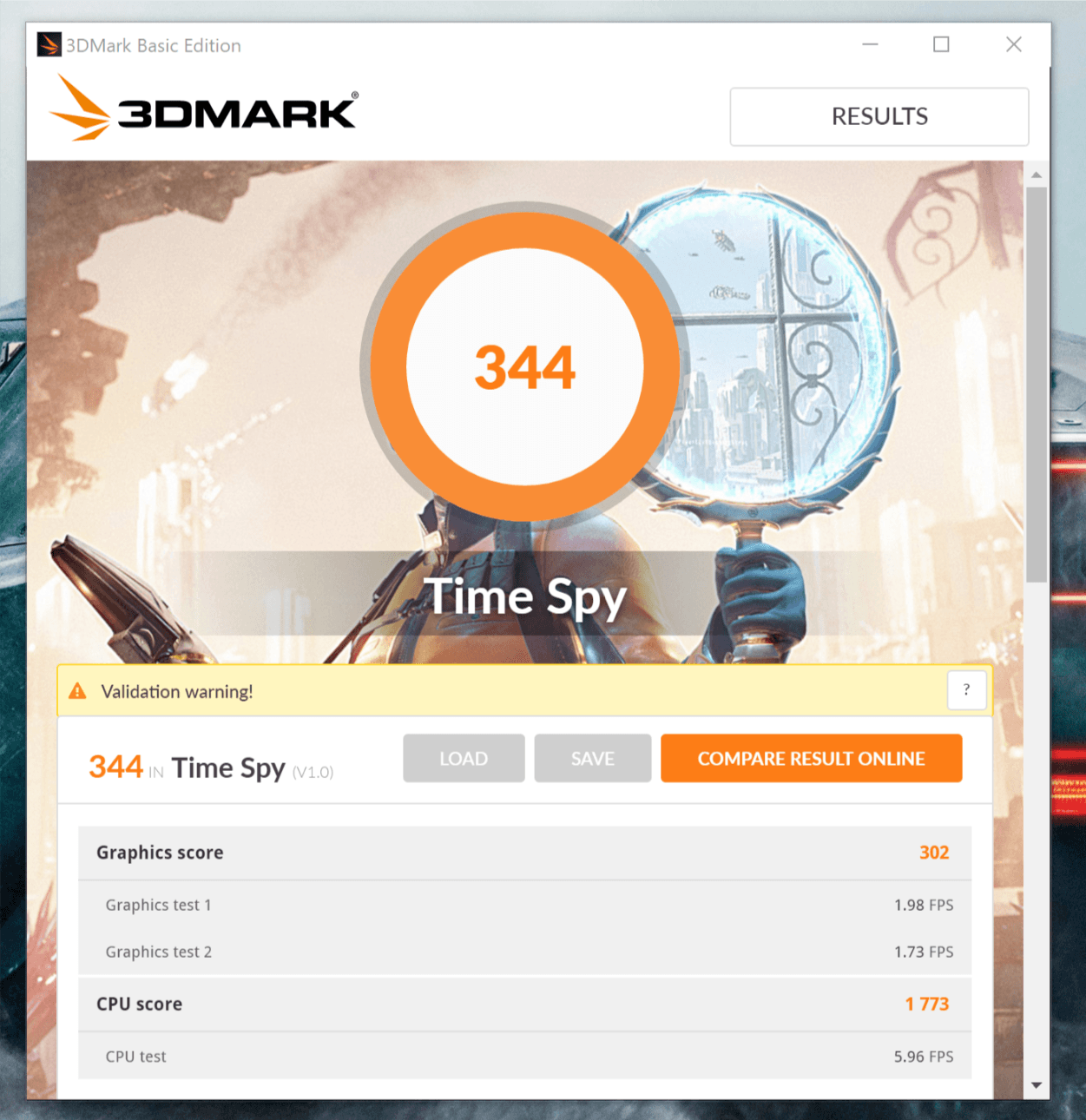
Task: Click the 3DMark logo in header
Action: pyautogui.click(x=203, y=108)
